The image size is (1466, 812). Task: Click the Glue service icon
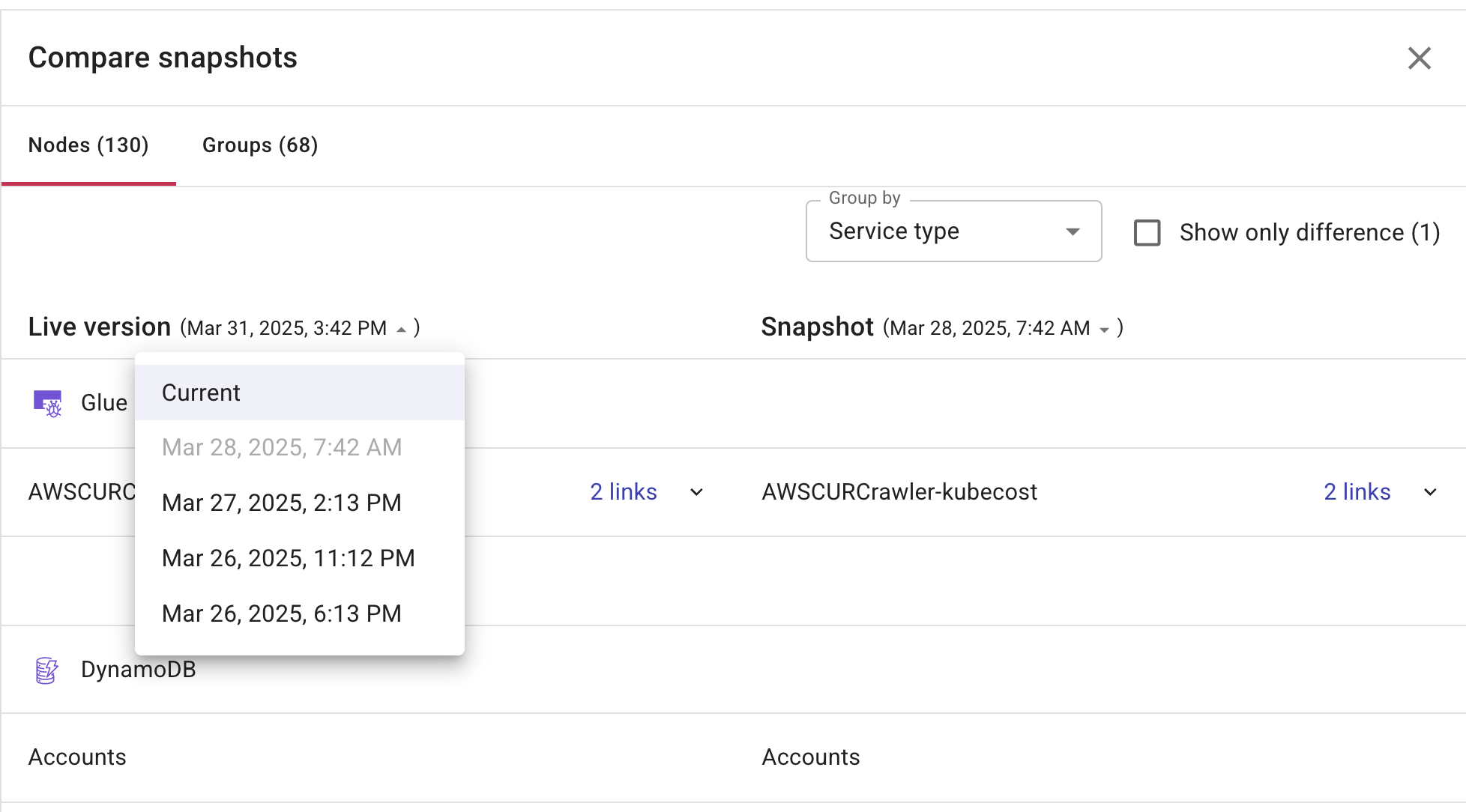(x=48, y=403)
